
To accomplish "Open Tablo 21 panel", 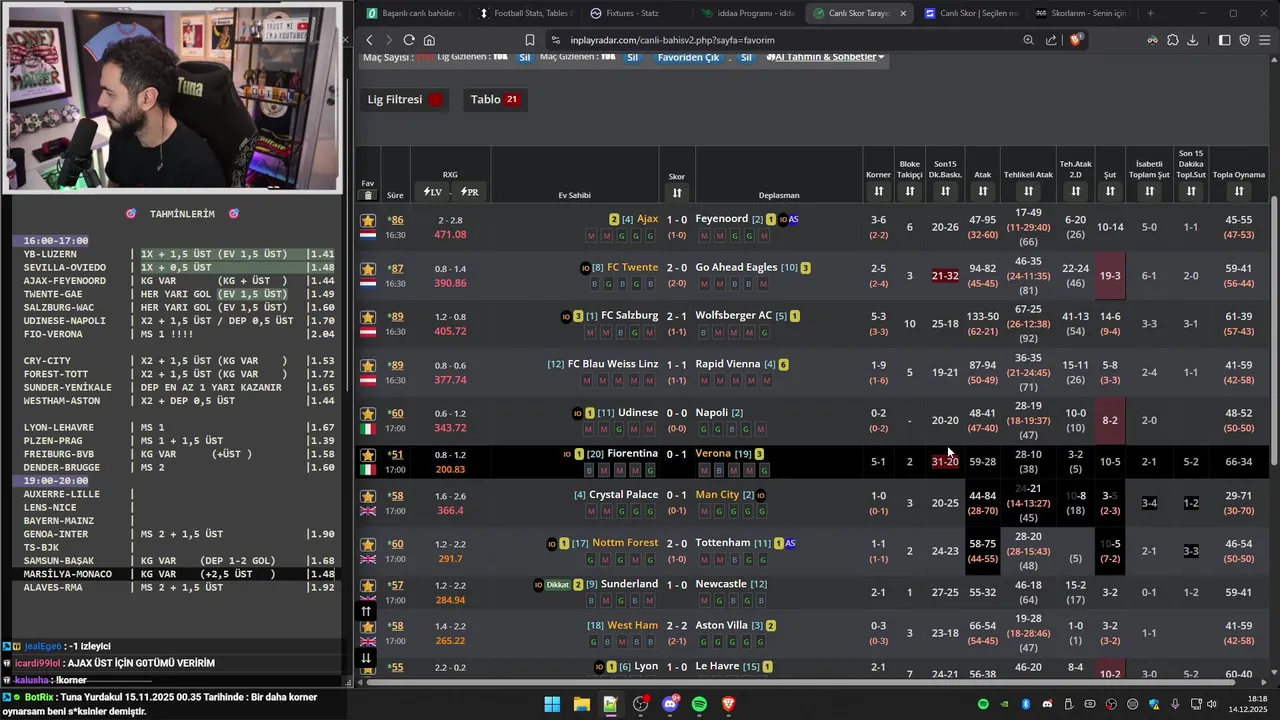I will (x=494, y=100).
